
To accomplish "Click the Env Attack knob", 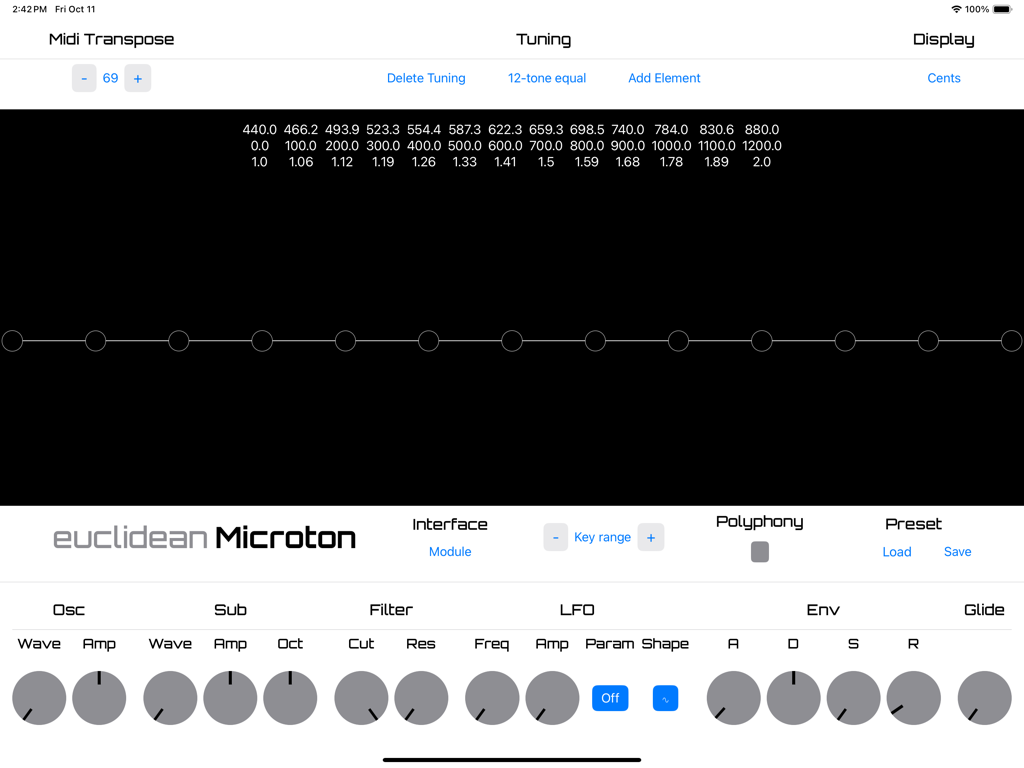I will tap(733, 698).
